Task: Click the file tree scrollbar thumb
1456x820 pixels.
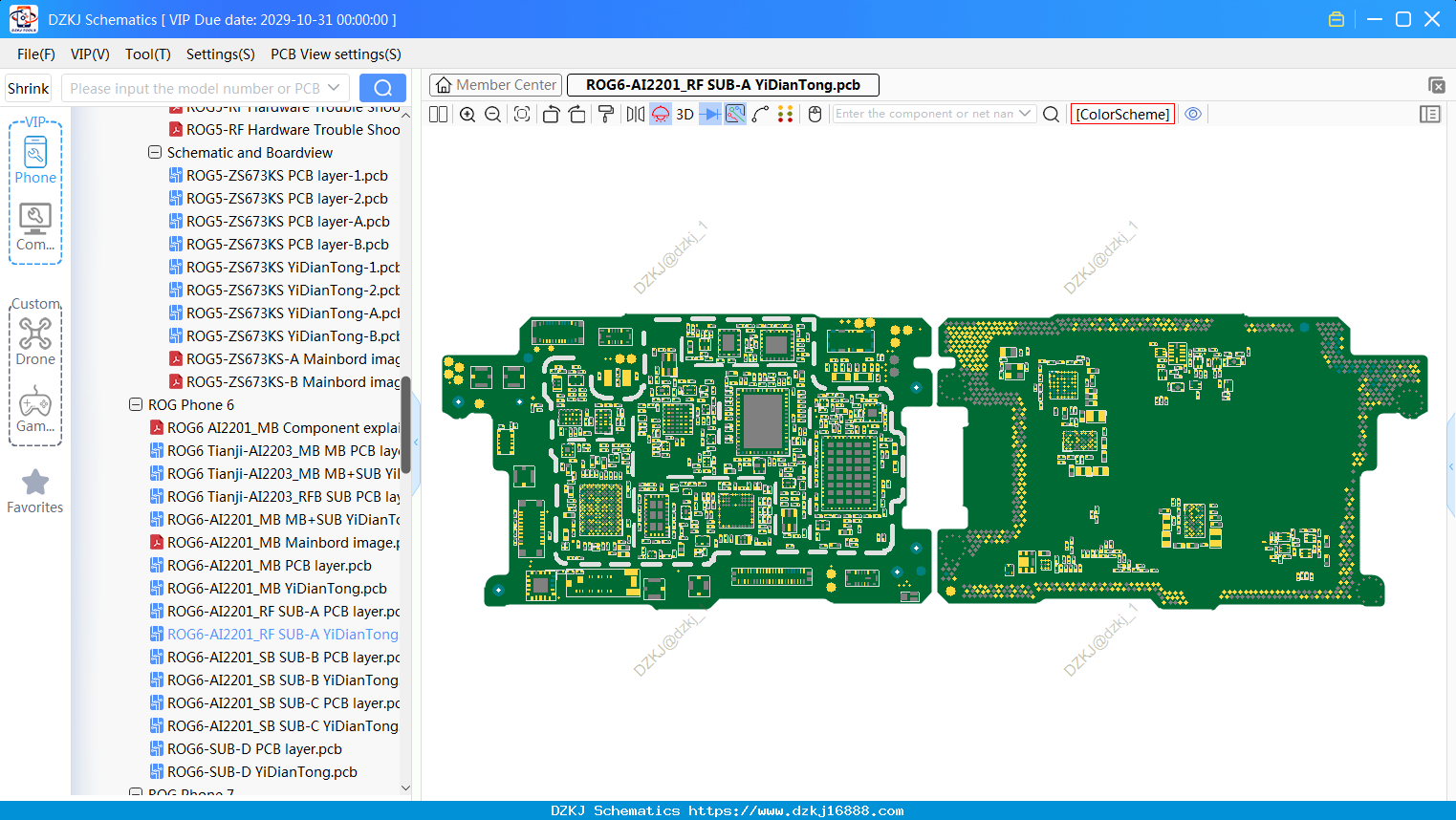Action: [x=405, y=424]
